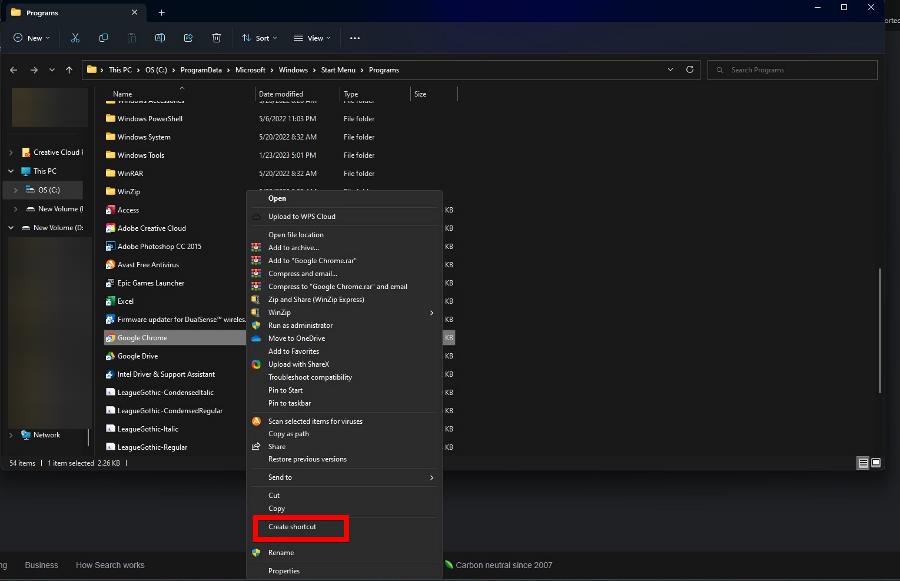
Task: Open the three-dot See more menu
Action: (353, 38)
